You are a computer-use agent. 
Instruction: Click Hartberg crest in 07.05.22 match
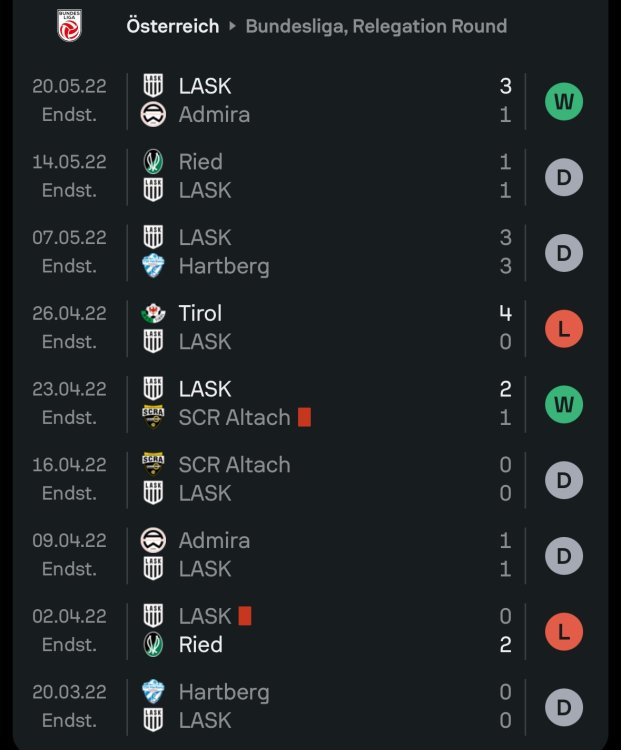pyautogui.click(x=153, y=266)
